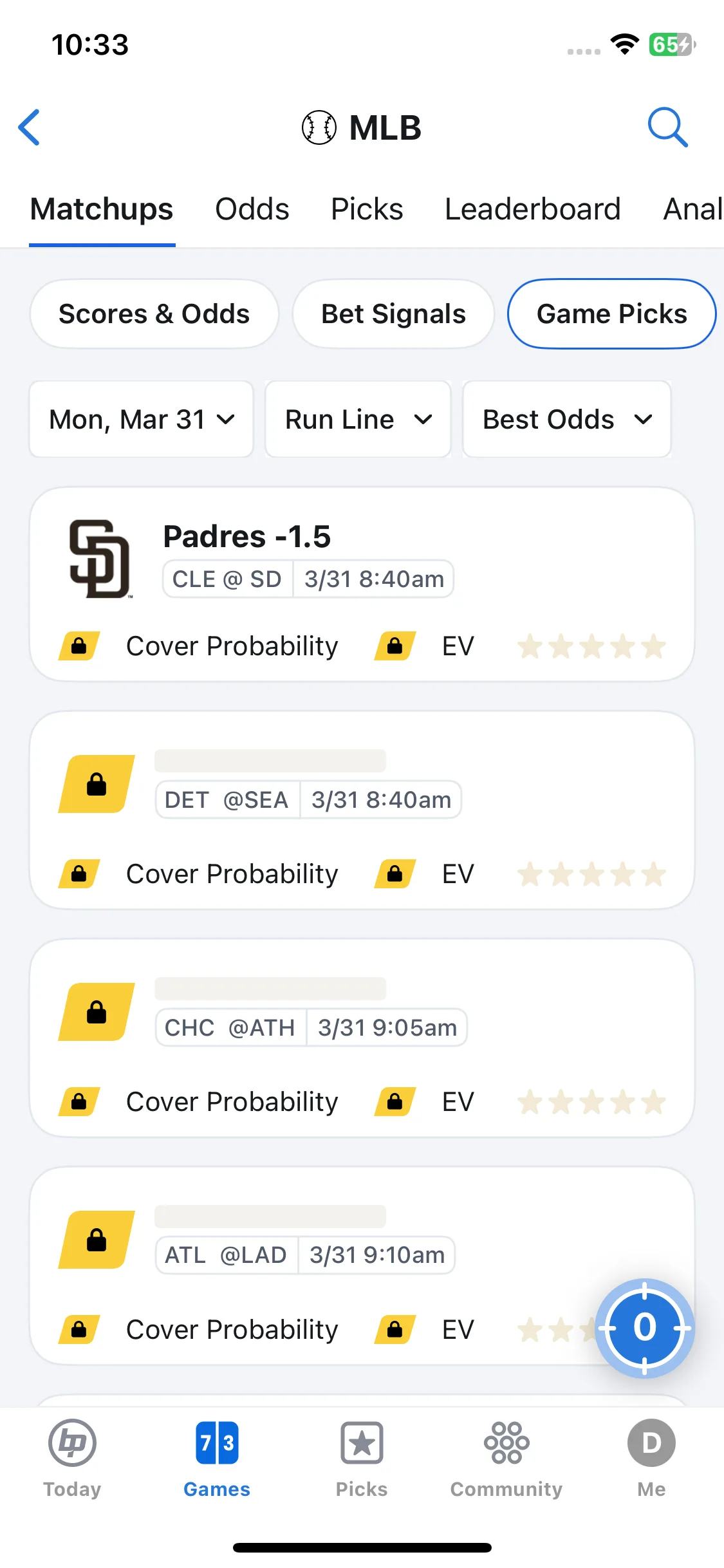The image size is (724, 1568).
Task: Expand the Best Odds dropdown
Action: [x=567, y=419]
